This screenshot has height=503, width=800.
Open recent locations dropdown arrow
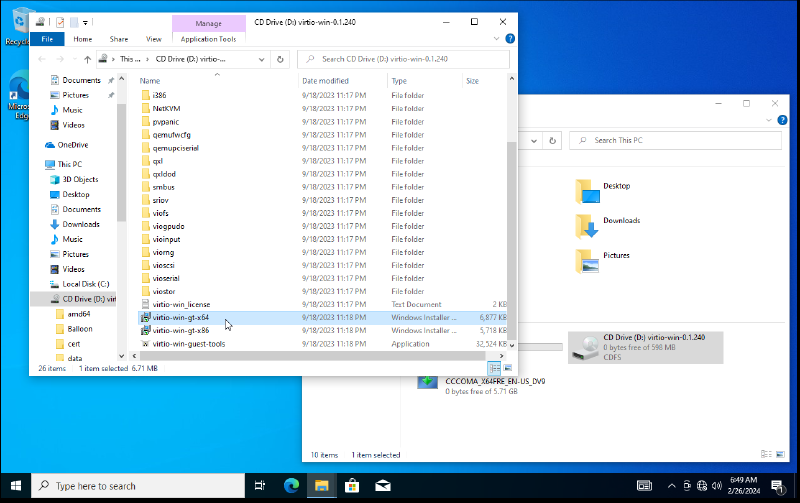click(74, 59)
